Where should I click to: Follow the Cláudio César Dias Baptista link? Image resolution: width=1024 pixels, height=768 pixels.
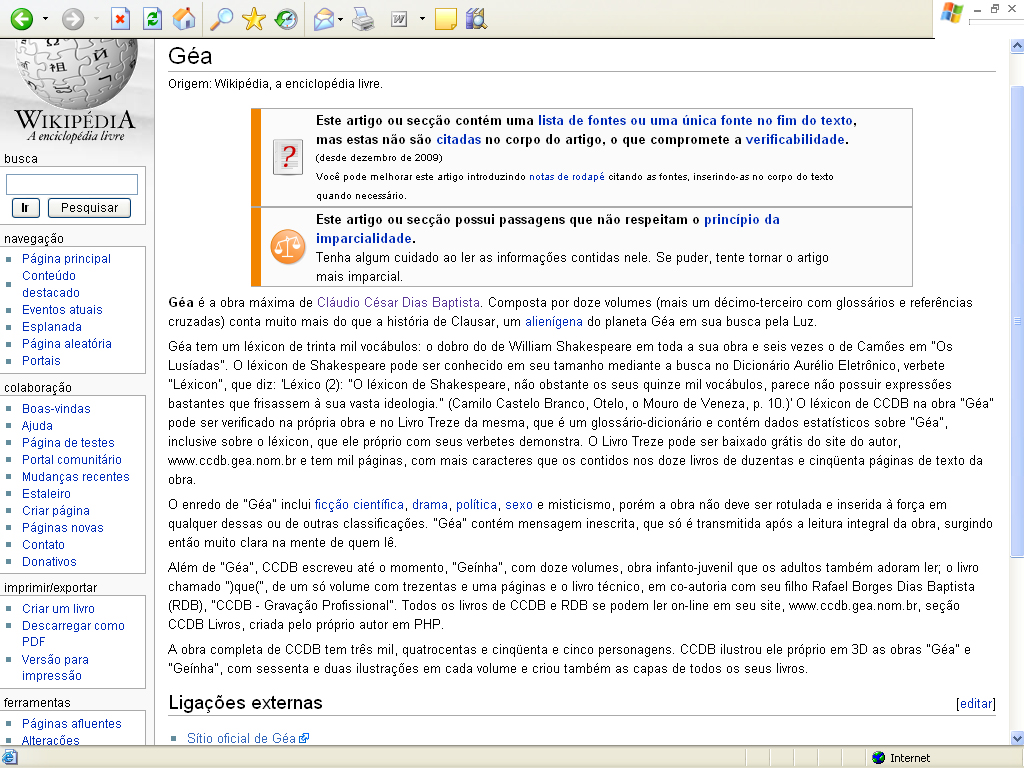pyautogui.click(x=399, y=301)
